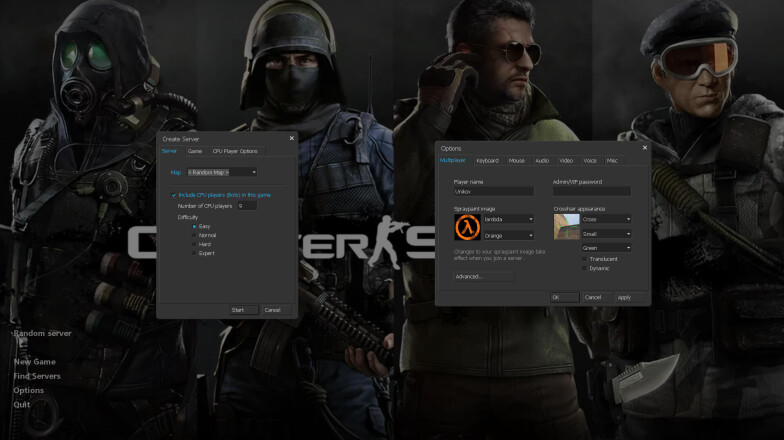Expand the crosshair color dropdown (Green)

point(606,248)
